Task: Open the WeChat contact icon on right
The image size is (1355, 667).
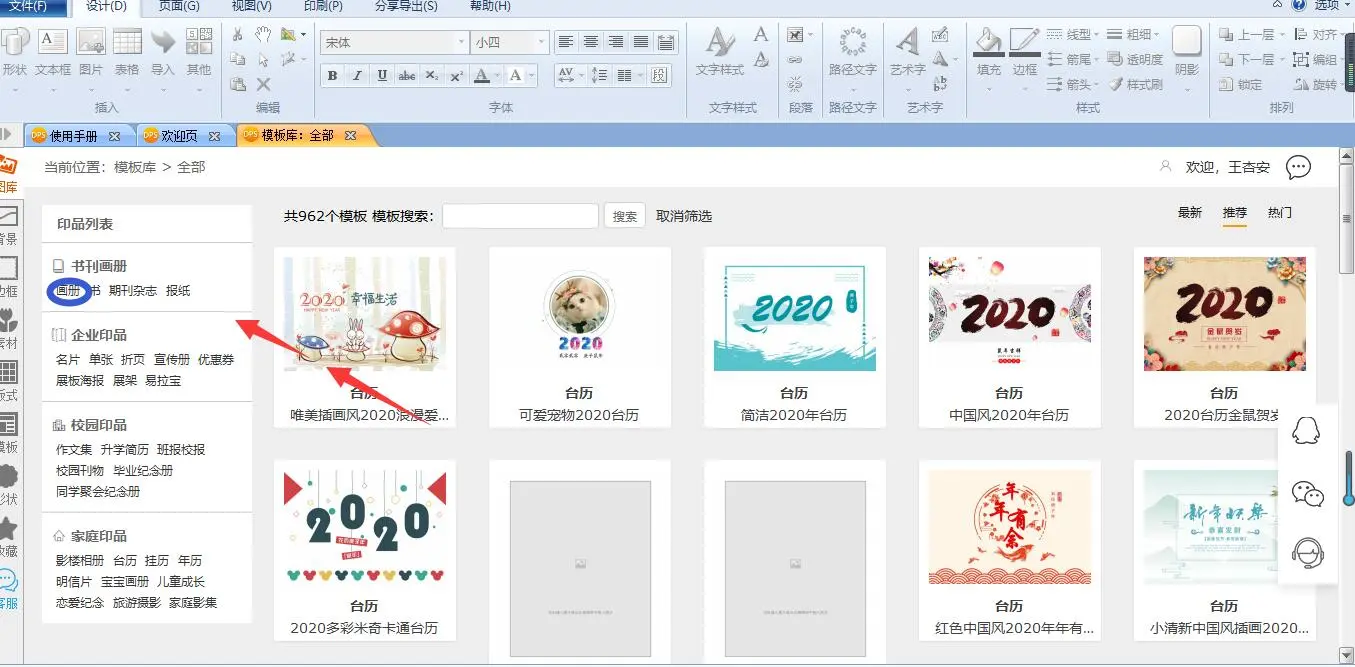Action: (1307, 492)
